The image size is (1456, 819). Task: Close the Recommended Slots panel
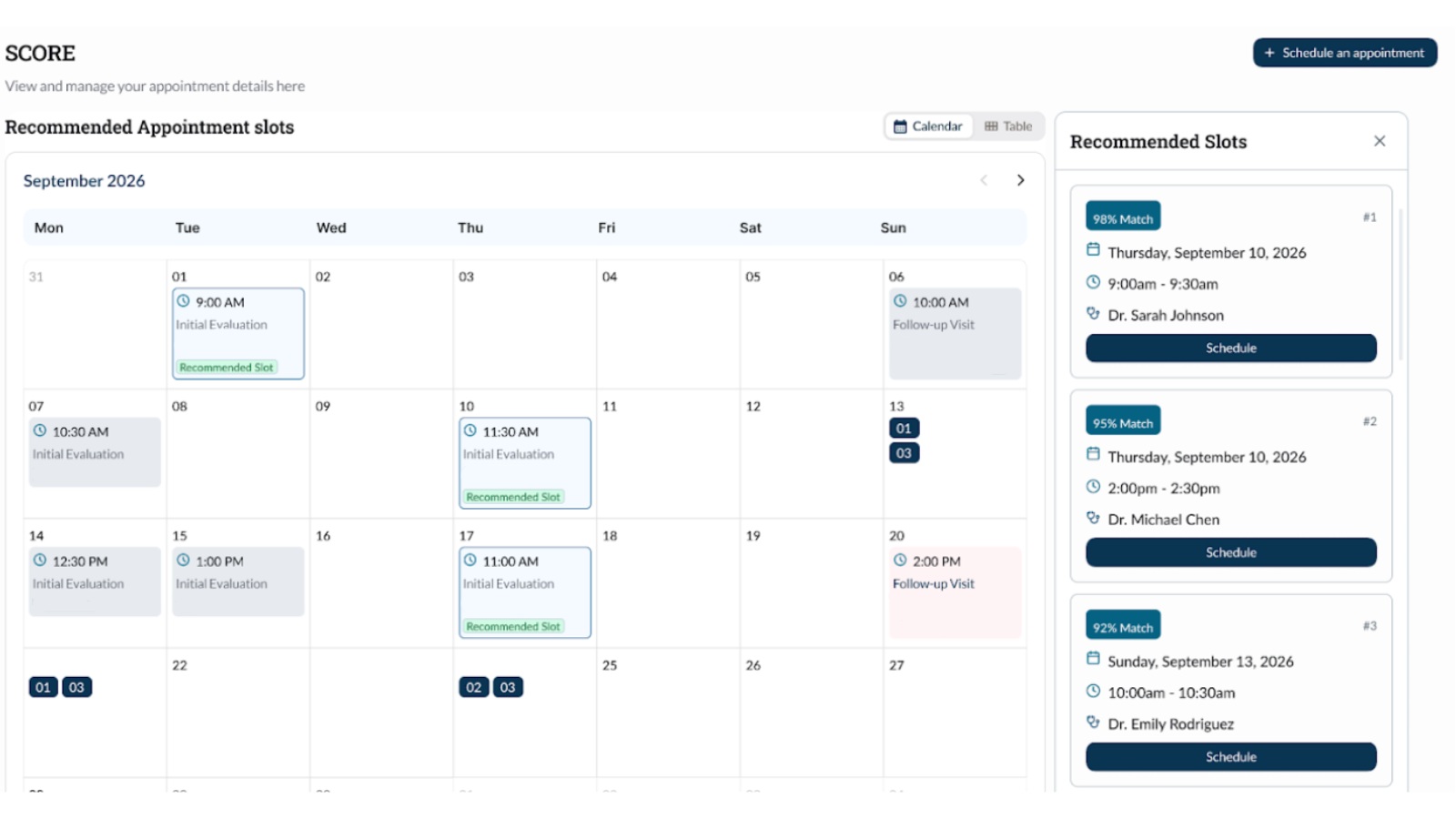tap(1380, 141)
